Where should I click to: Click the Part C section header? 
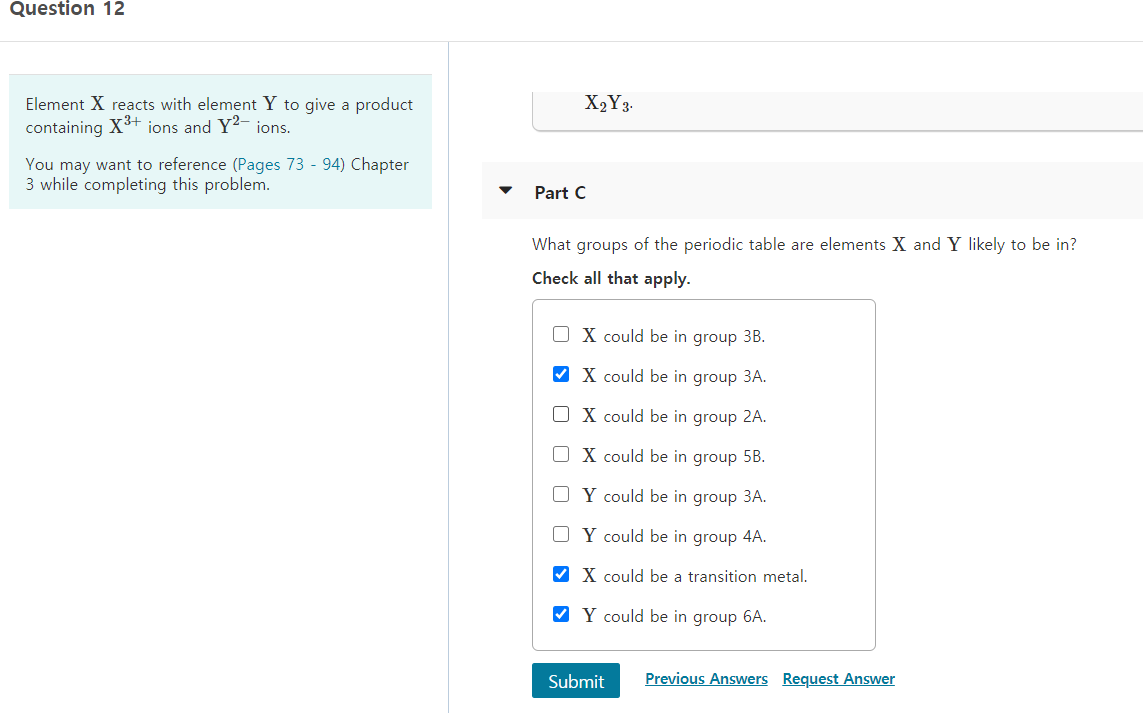[x=560, y=192]
